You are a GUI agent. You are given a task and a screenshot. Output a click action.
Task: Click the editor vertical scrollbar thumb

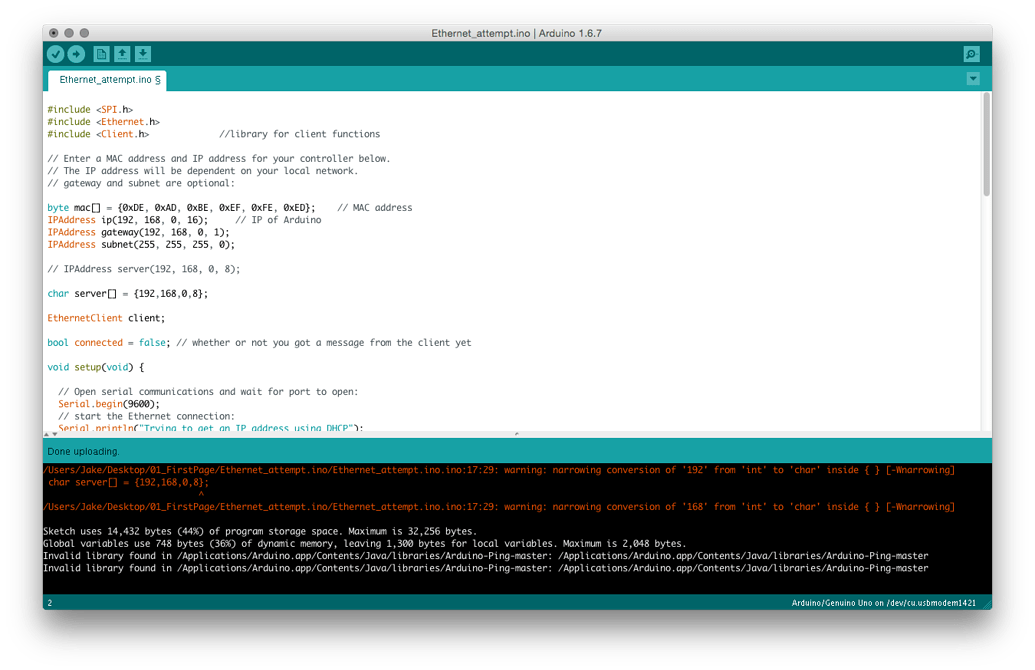[986, 144]
